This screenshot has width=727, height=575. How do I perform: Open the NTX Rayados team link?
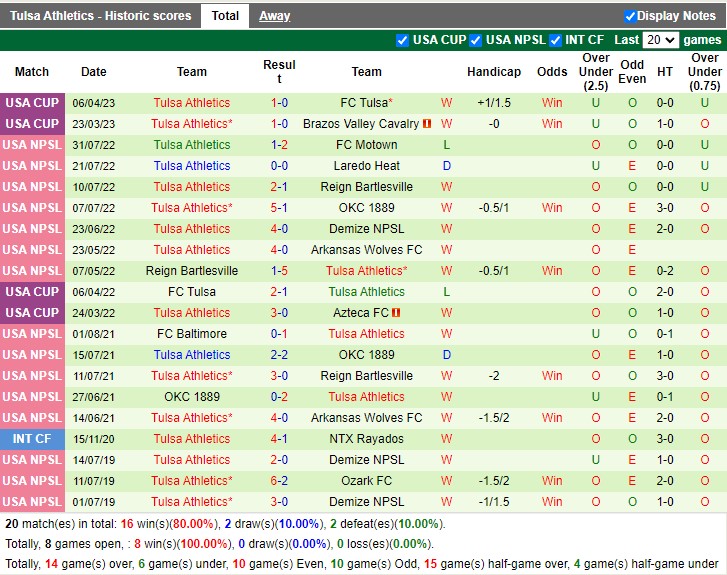tap(366, 439)
